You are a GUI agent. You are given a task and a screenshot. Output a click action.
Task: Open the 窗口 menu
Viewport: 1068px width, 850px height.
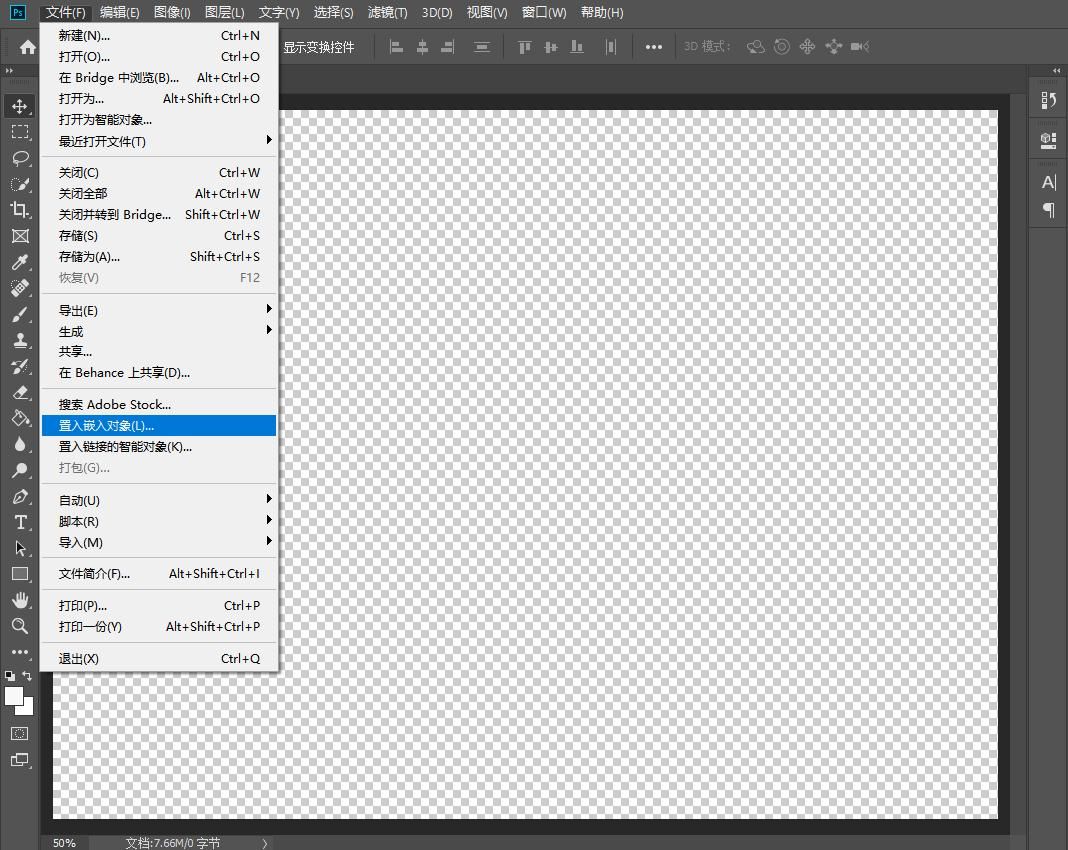[x=544, y=12]
